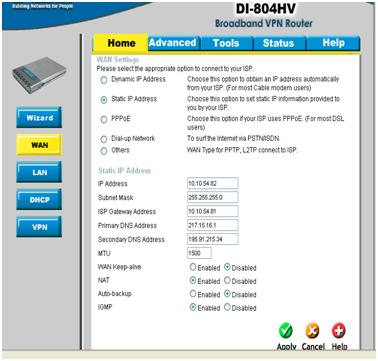
Task: Choose the Dial-up Network option
Action: click(x=104, y=139)
